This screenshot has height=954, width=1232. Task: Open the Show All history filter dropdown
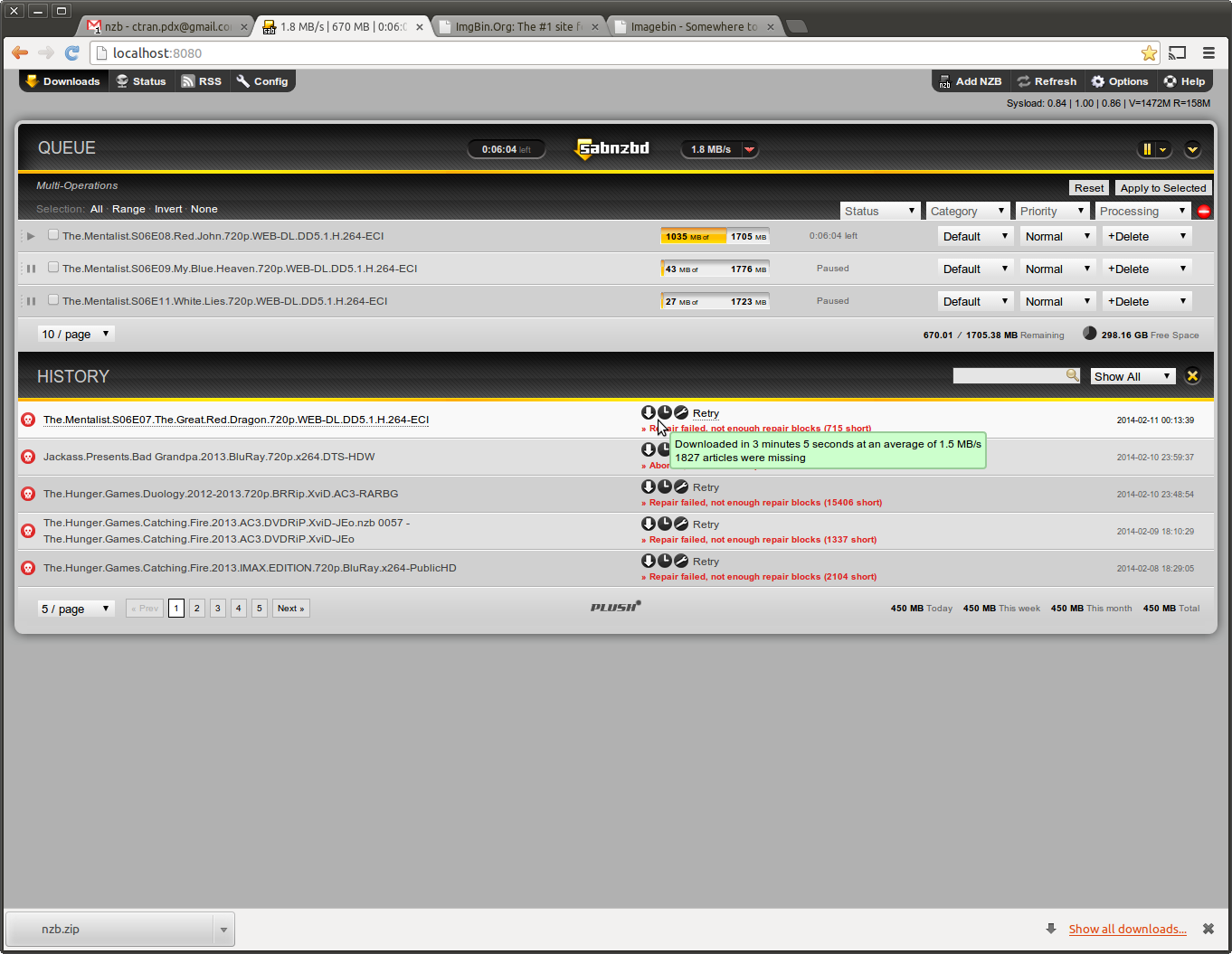coord(1132,376)
